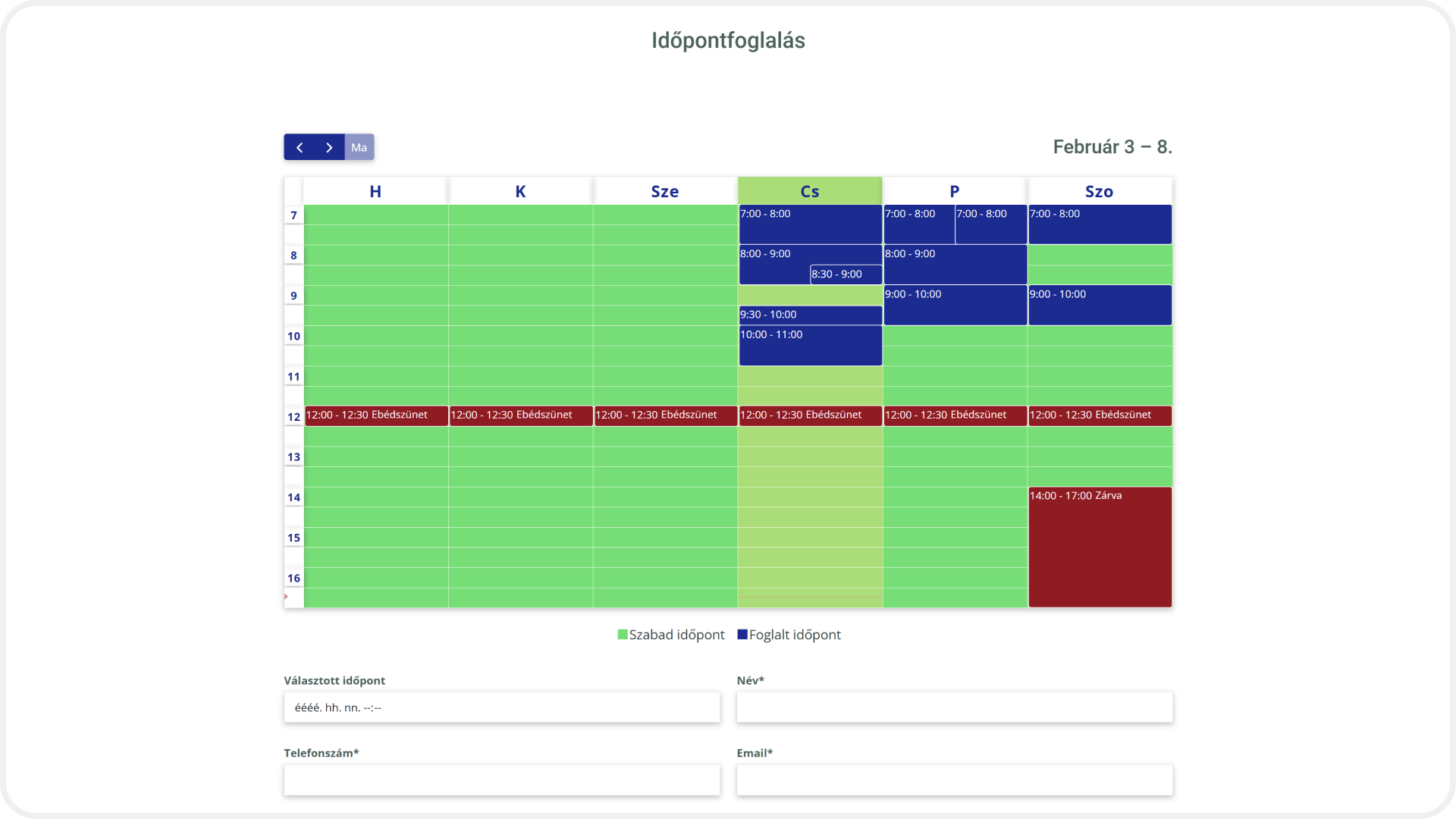Open Thursday 8:30 - 9:00 booked slot
Viewport: 1456px width, 819px height.
(x=846, y=275)
